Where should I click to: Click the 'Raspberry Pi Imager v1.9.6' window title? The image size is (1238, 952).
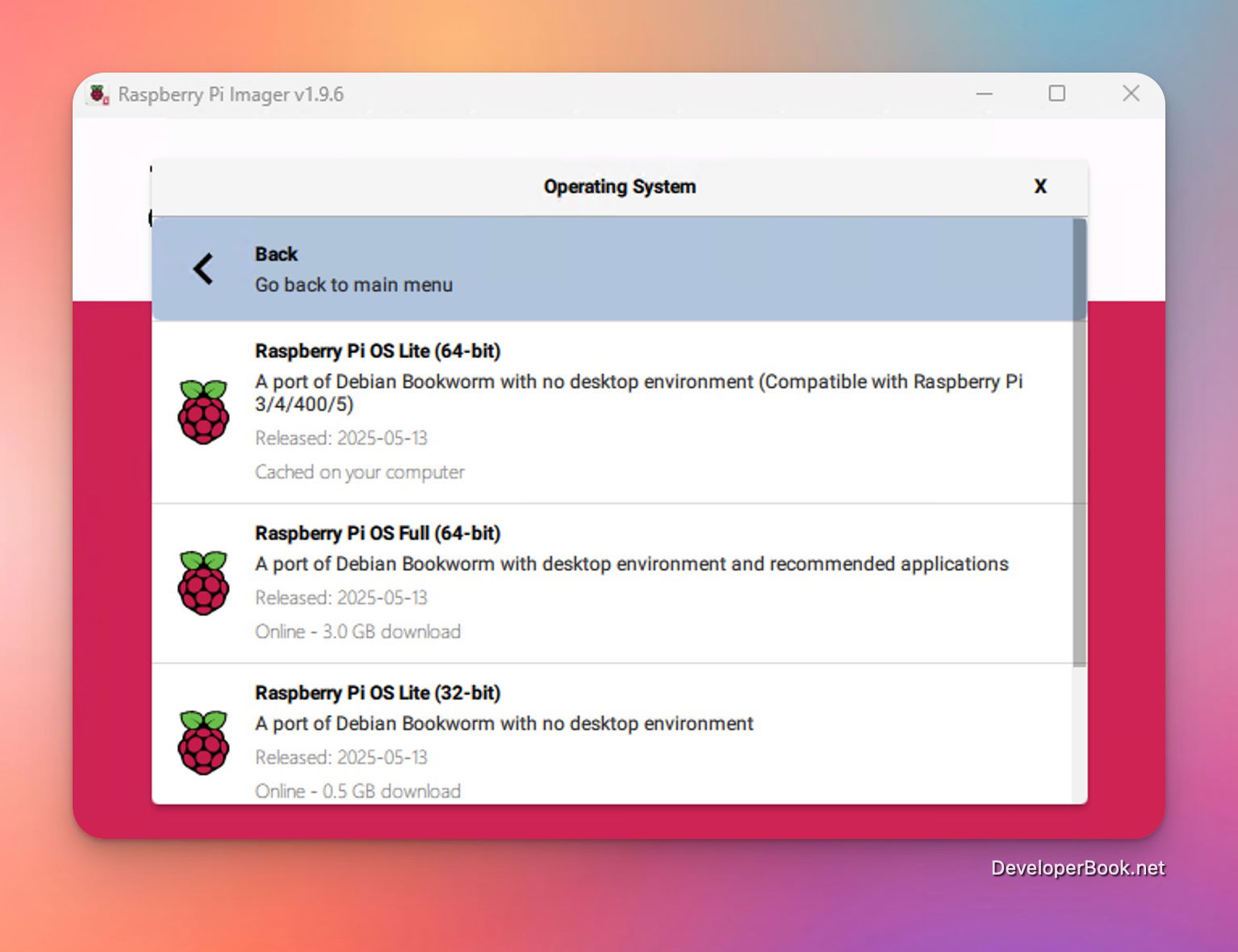(231, 94)
